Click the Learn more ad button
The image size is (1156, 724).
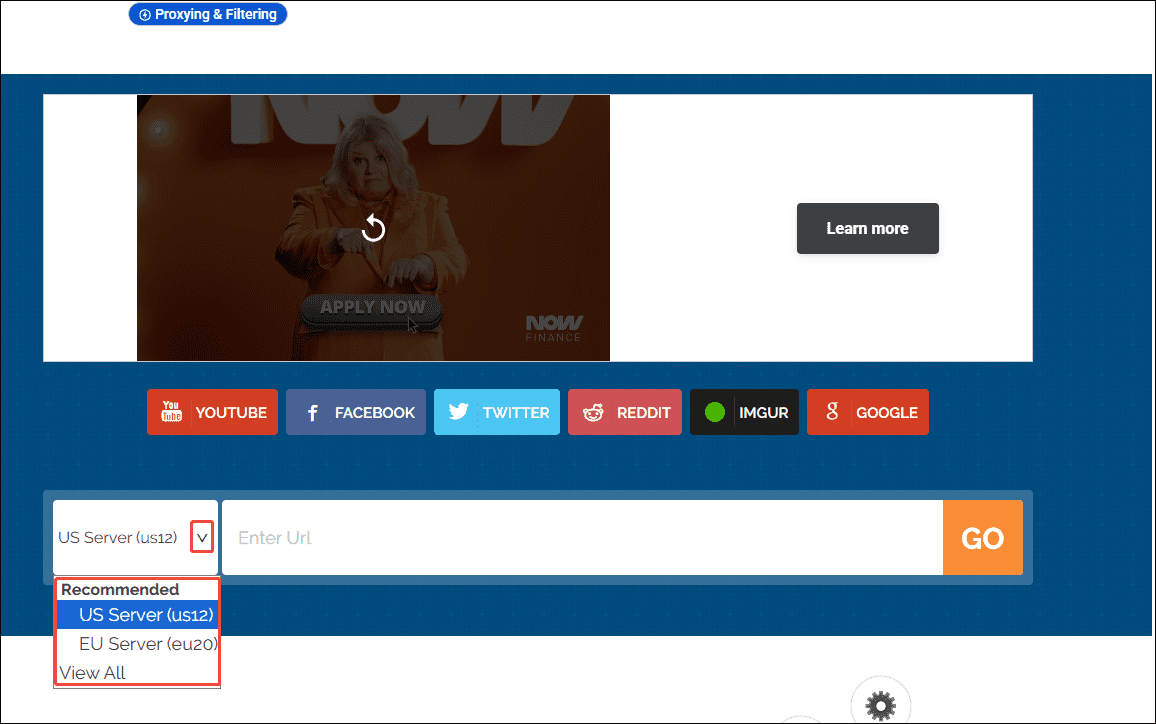(x=868, y=229)
